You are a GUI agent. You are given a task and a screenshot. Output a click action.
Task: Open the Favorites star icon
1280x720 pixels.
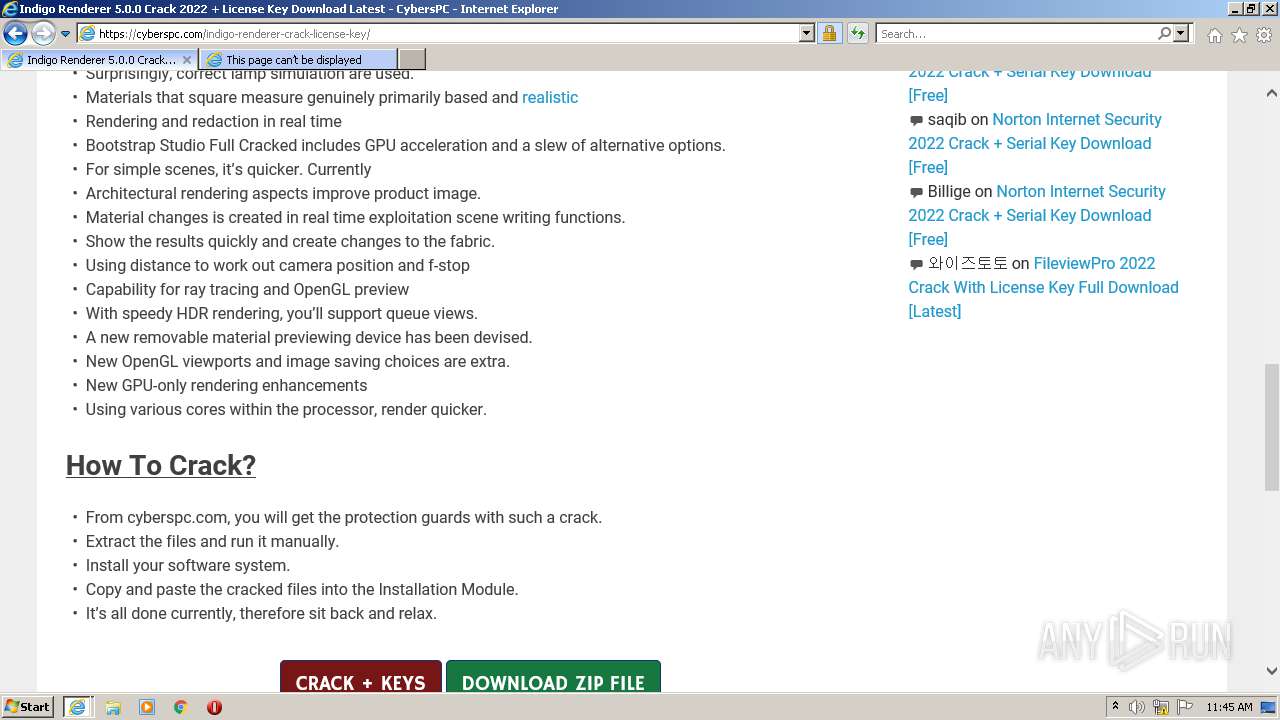click(1239, 35)
